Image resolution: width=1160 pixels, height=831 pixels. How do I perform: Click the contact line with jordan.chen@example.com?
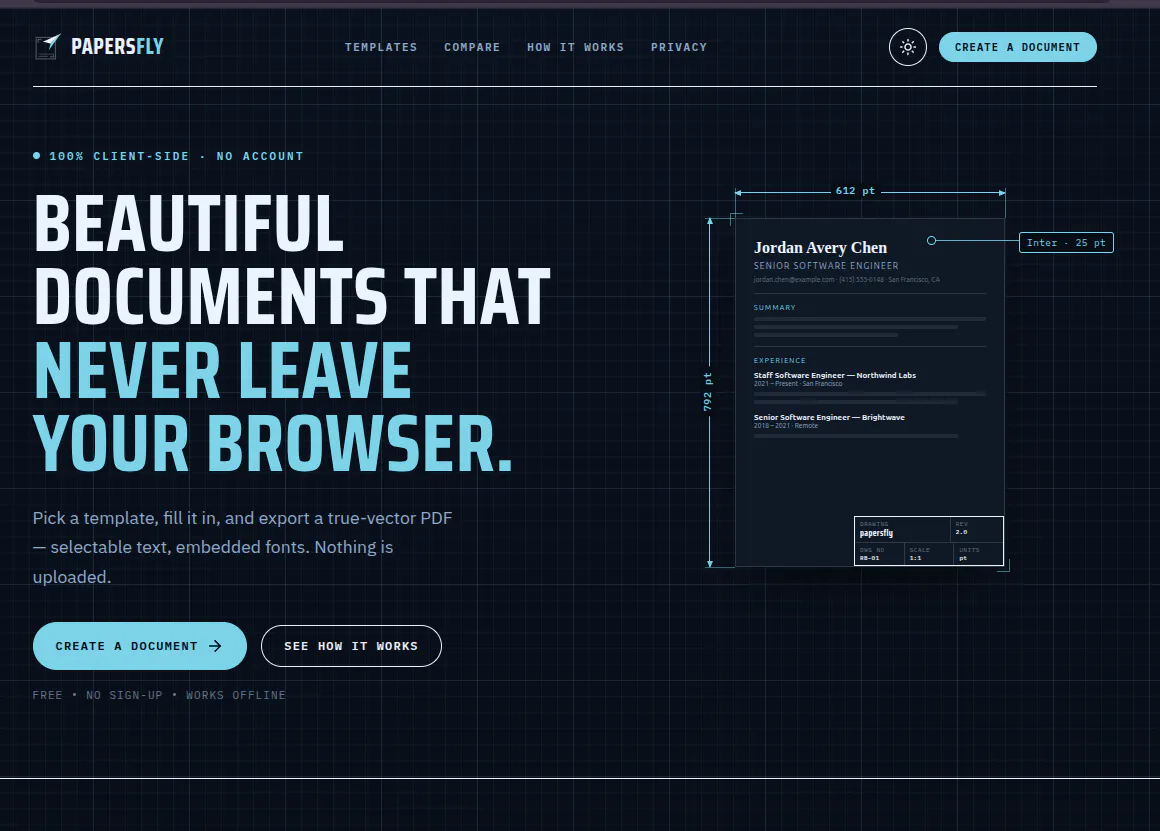click(846, 280)
